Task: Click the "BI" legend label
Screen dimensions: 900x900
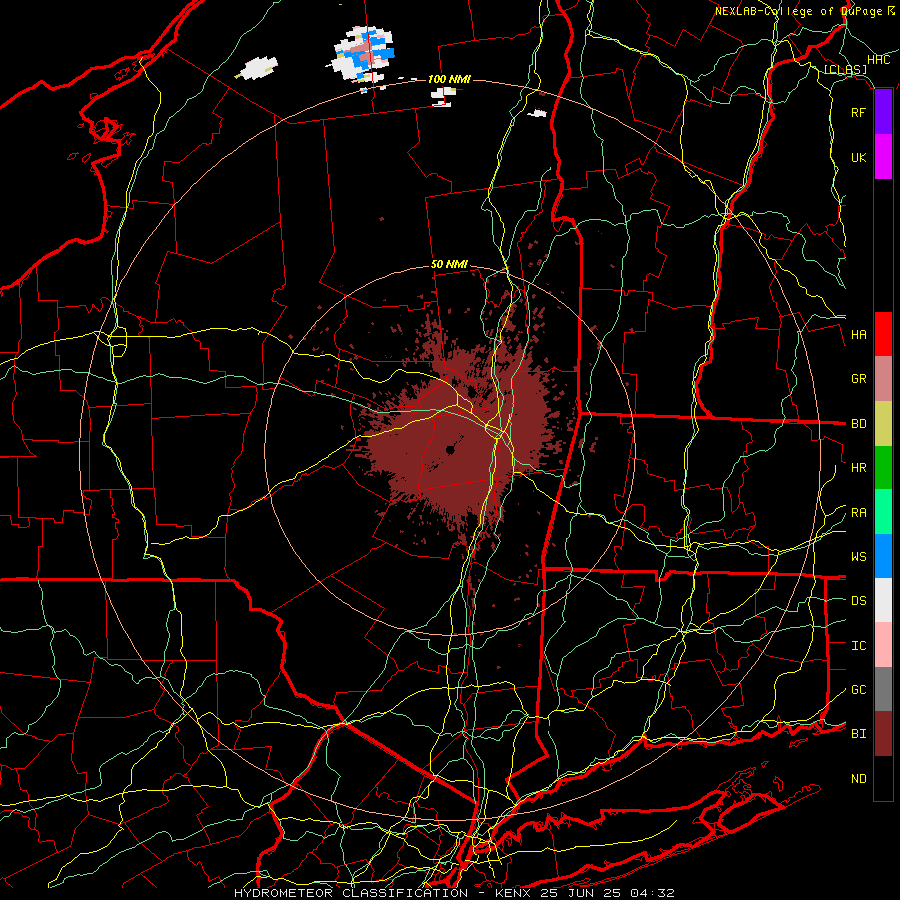Action: (858, 734)
